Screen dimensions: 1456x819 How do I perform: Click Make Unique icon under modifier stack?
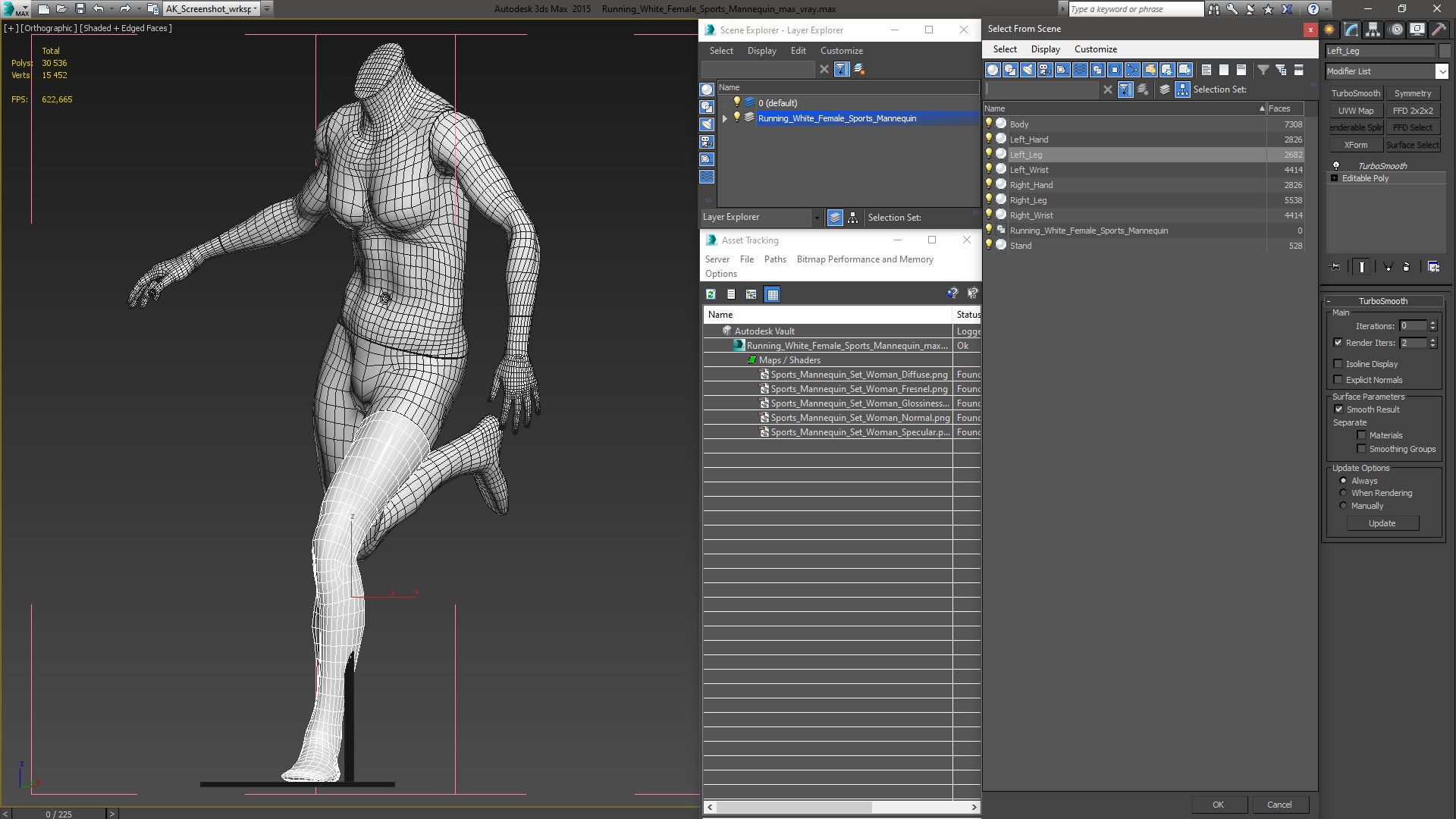tap(1388, 267)
